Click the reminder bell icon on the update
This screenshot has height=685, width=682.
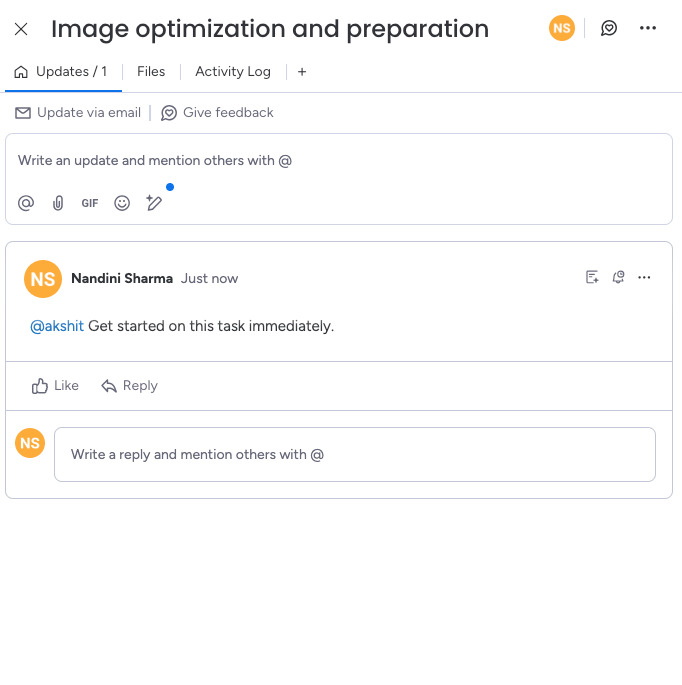coord(618,277)
